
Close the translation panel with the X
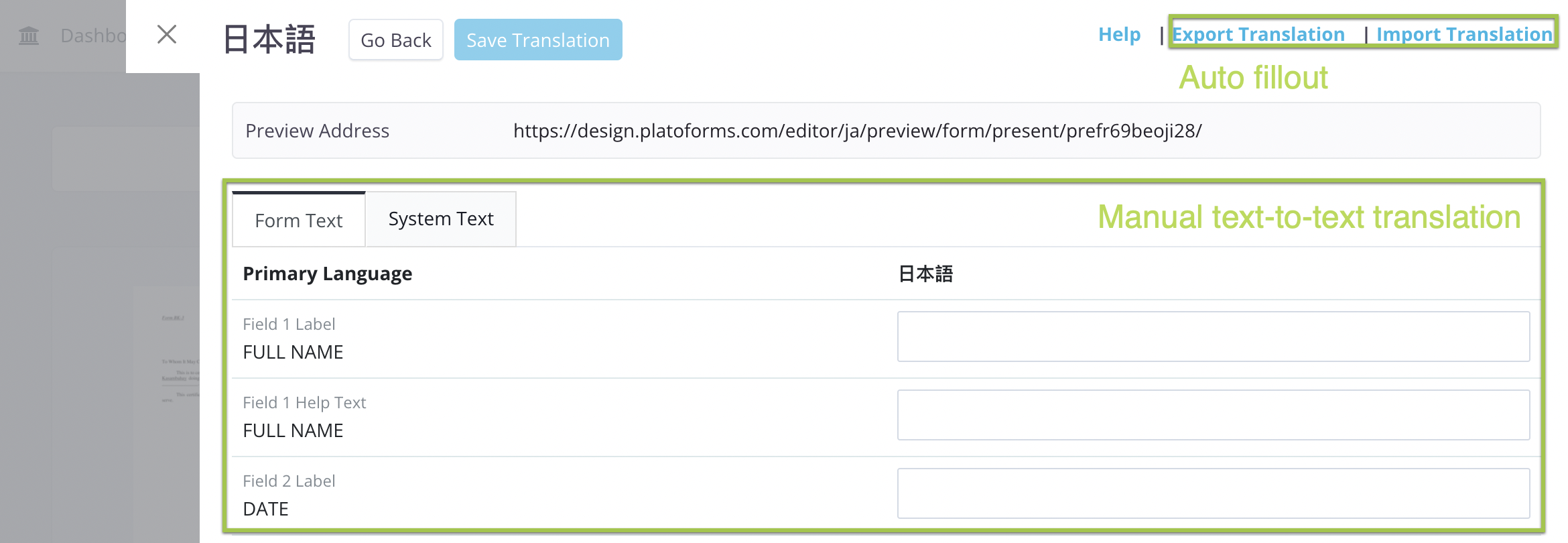tap(167, 34)
